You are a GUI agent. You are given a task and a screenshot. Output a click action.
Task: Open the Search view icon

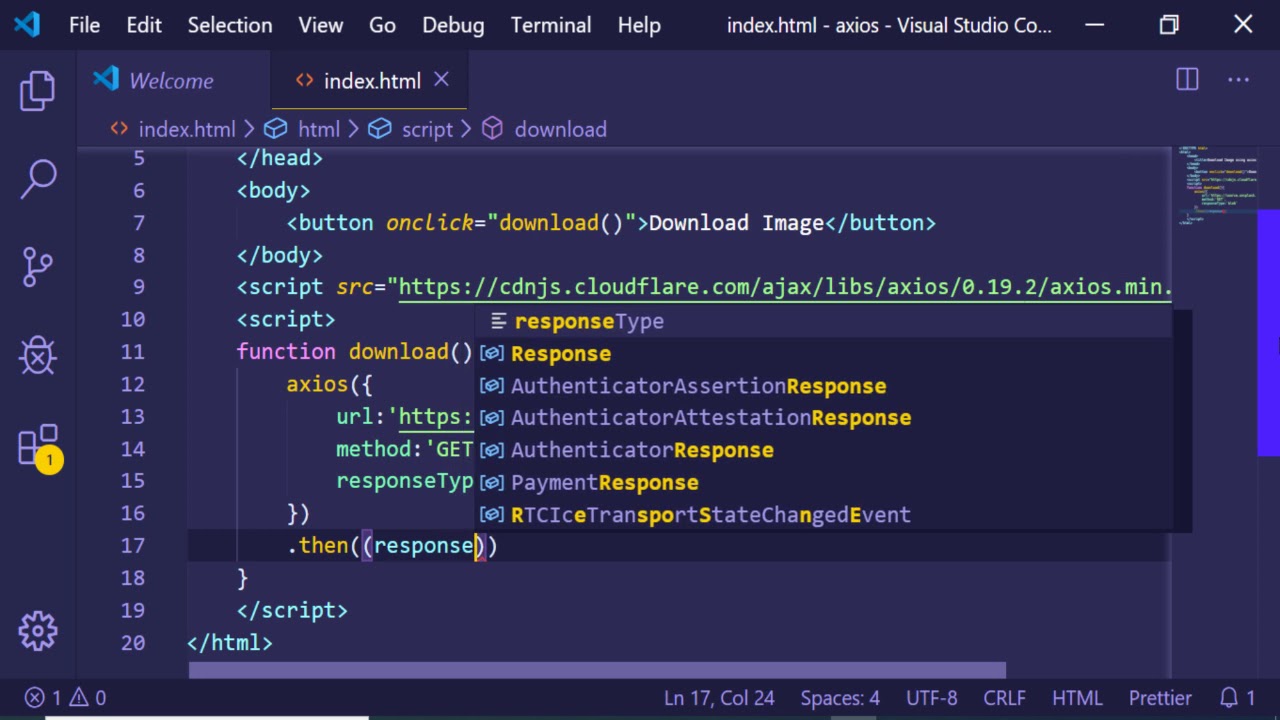click(38, 179)
